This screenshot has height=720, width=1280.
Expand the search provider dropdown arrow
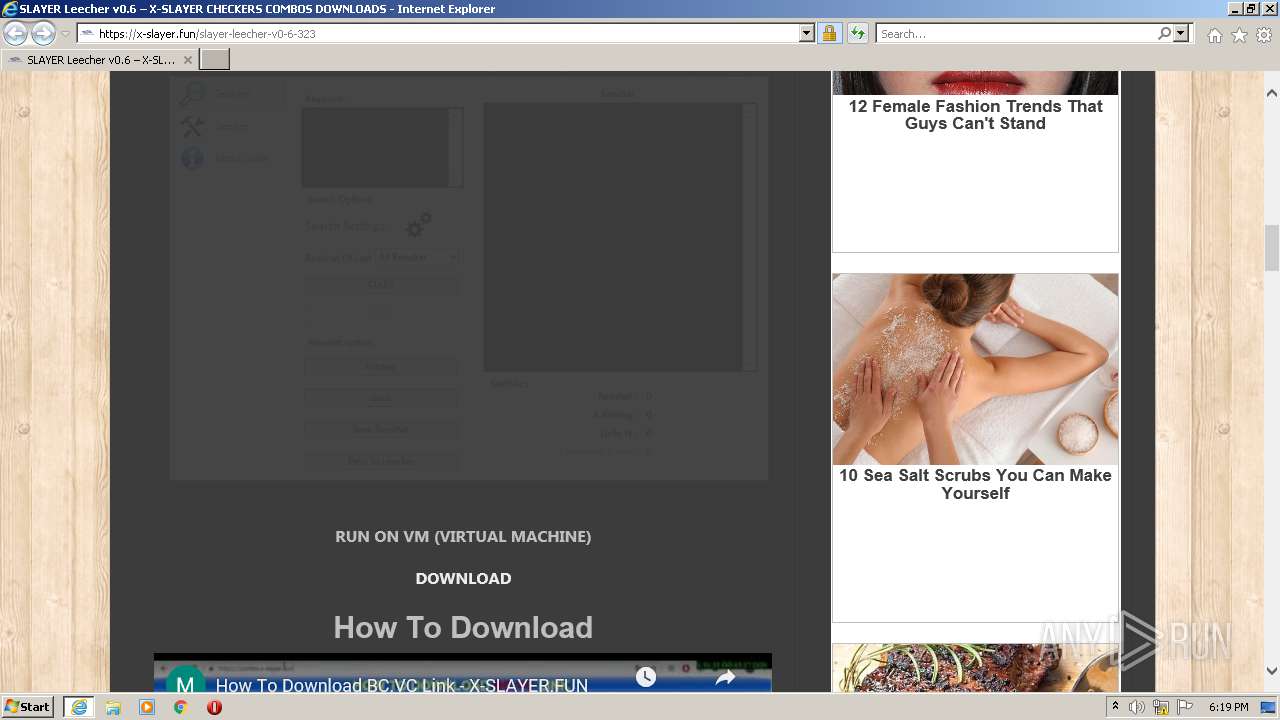pyautogui.click(x=1181, y=34)
